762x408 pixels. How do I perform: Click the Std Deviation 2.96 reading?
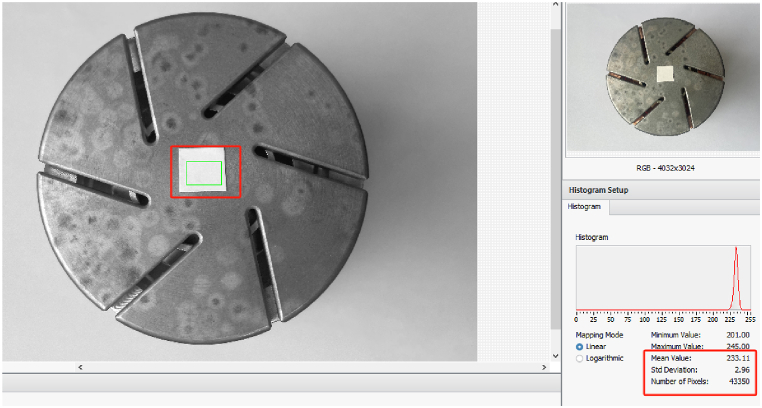(x=700, y=370)
